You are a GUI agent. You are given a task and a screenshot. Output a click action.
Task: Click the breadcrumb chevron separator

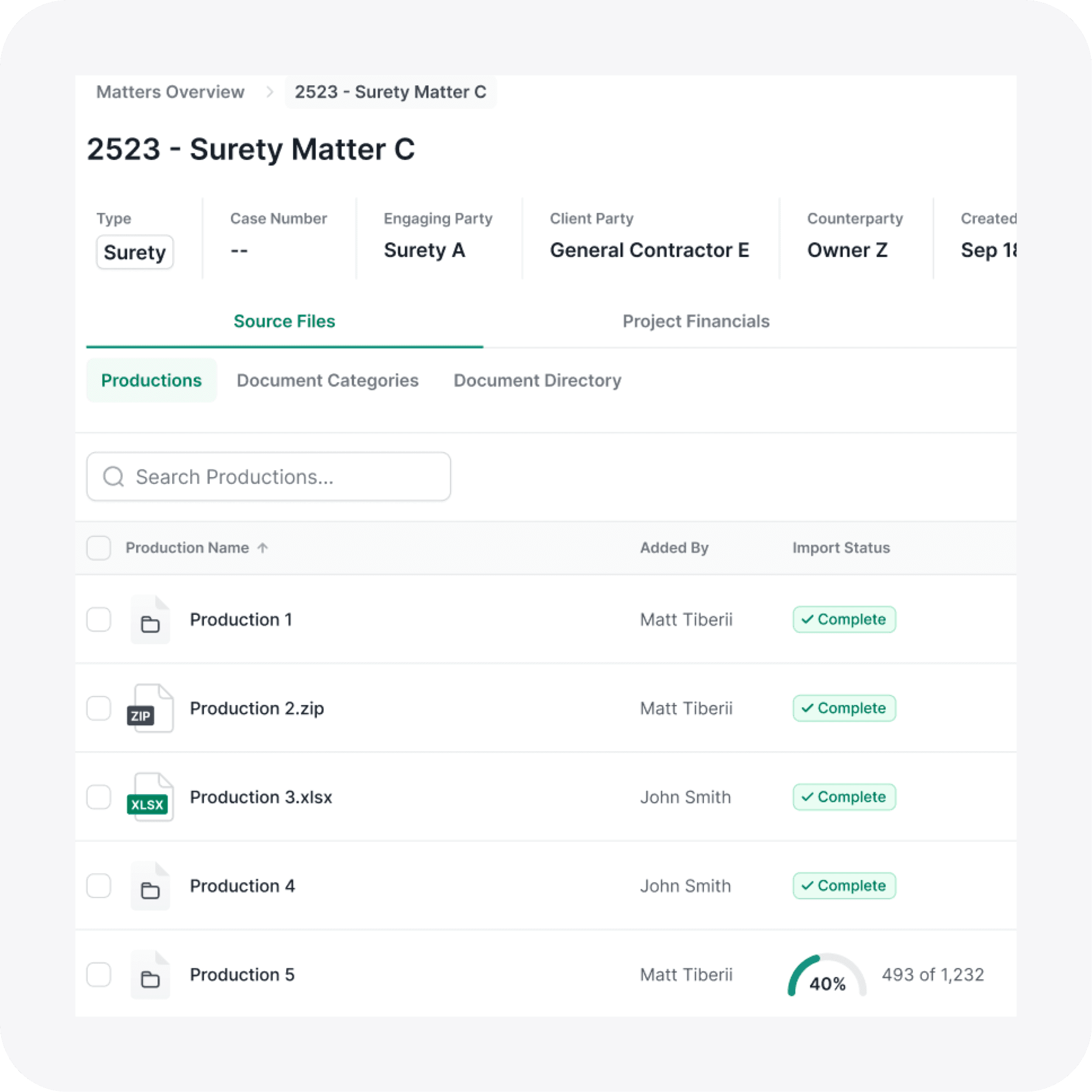(x=270, y=91)
